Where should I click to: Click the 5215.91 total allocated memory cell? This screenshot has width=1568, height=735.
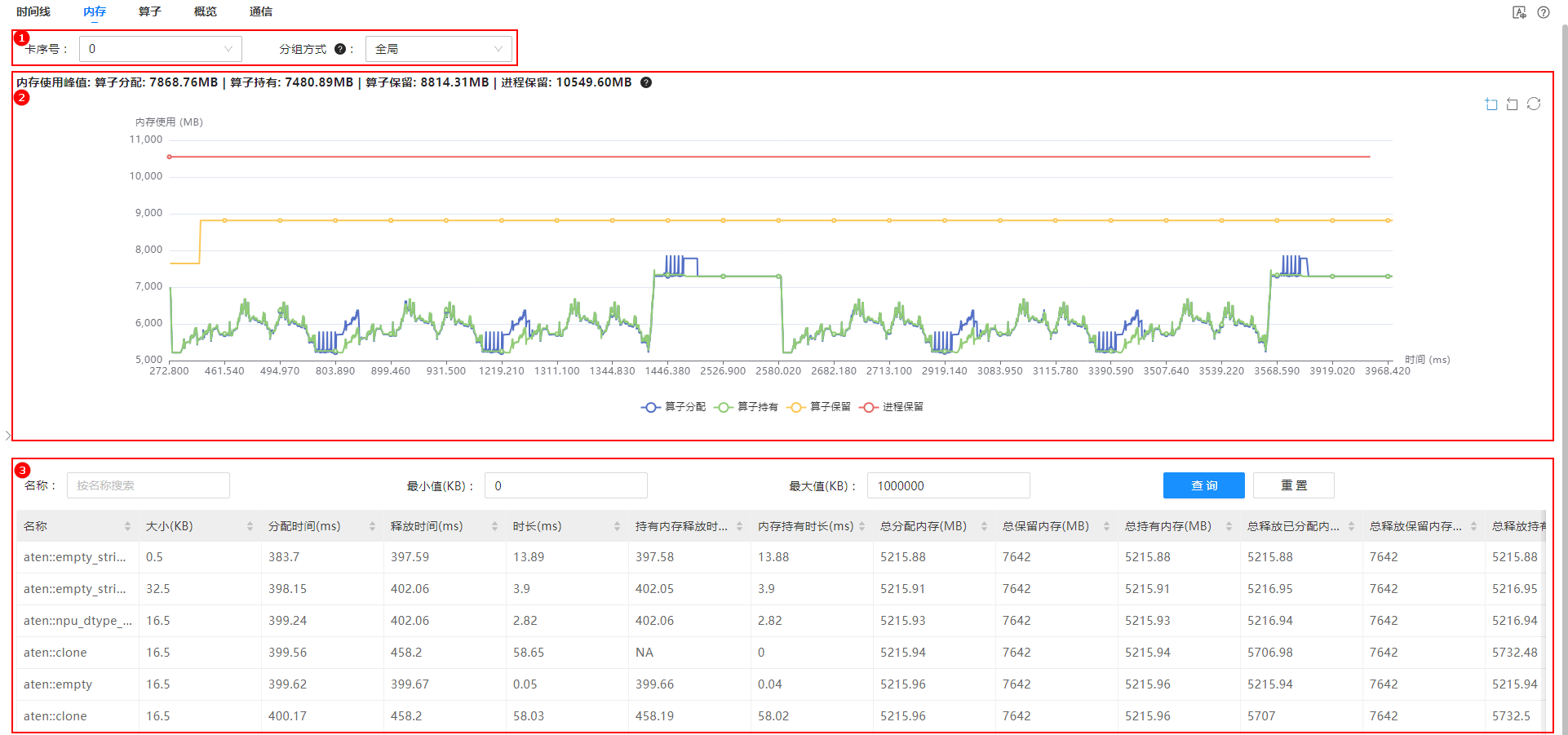[903, 589]
